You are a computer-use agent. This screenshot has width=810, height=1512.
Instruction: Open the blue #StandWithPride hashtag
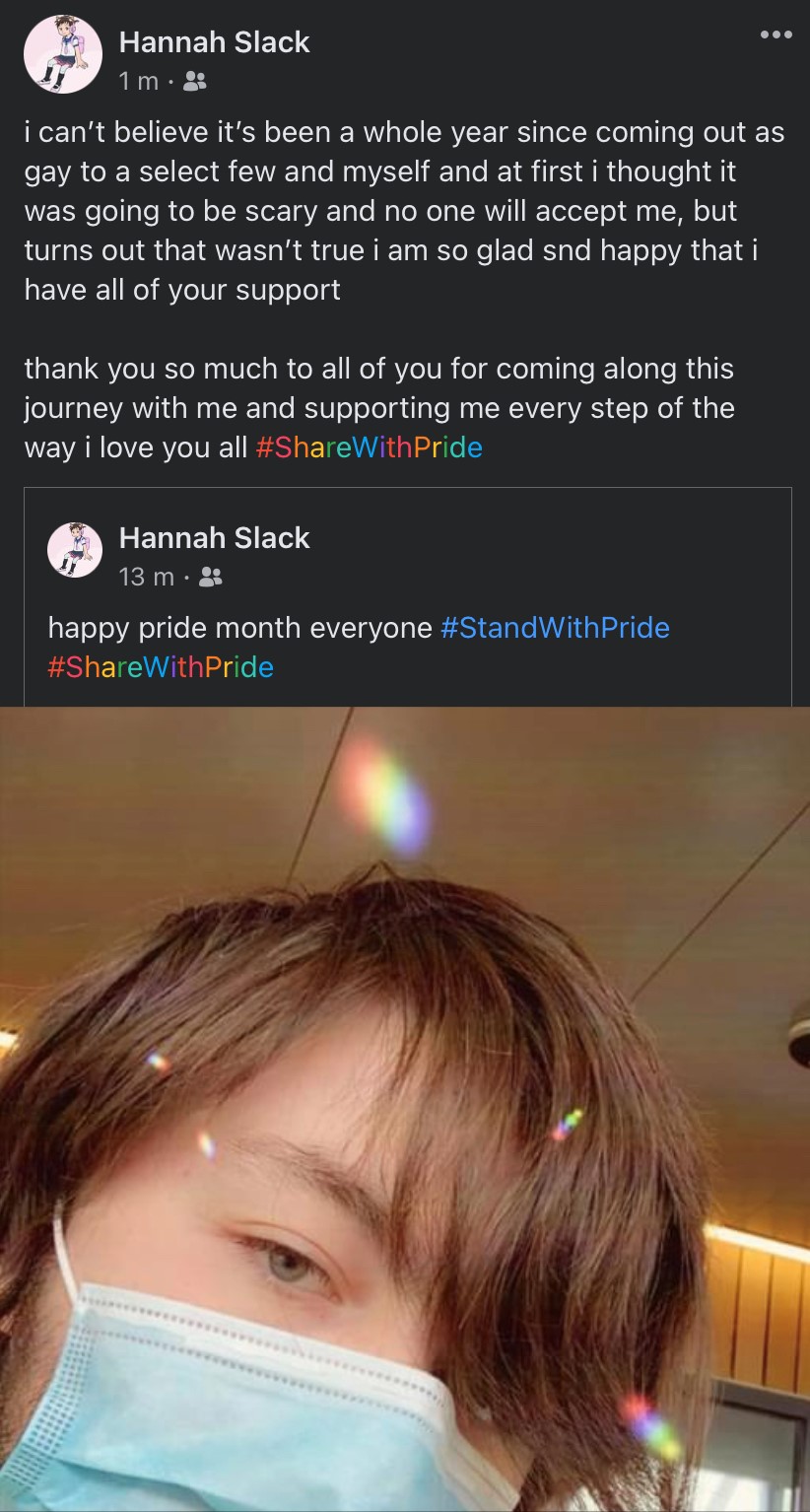tap(555, 628)
